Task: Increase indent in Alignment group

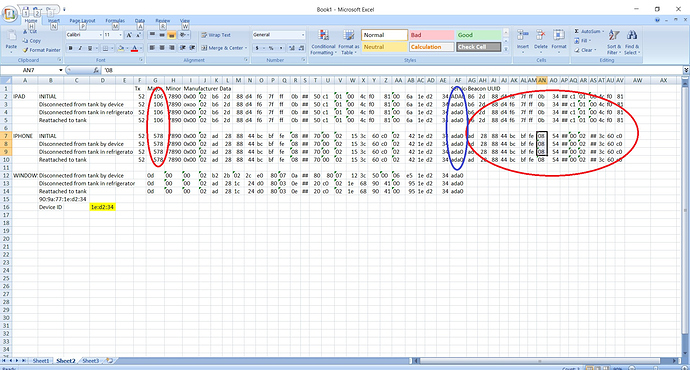Action: [x=192, y=48]
